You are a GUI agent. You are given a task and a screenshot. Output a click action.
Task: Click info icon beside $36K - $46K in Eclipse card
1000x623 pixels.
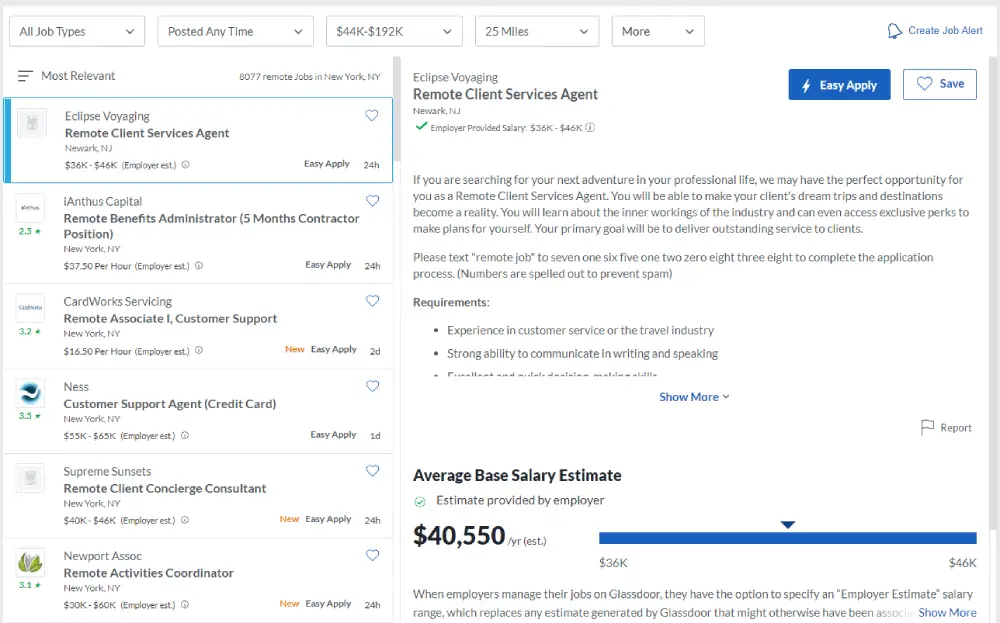186,165
